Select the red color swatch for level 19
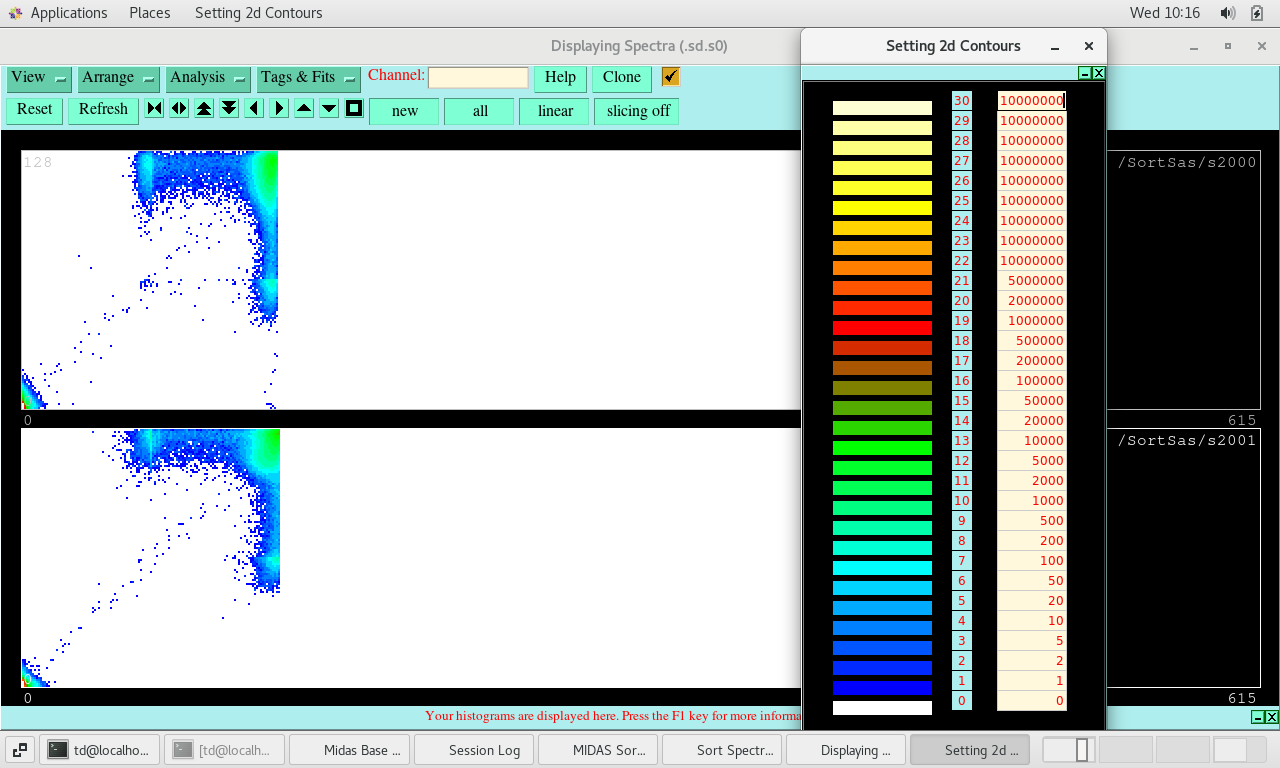The height and width of the screenshot is (768, 1280). coord(882,328)
